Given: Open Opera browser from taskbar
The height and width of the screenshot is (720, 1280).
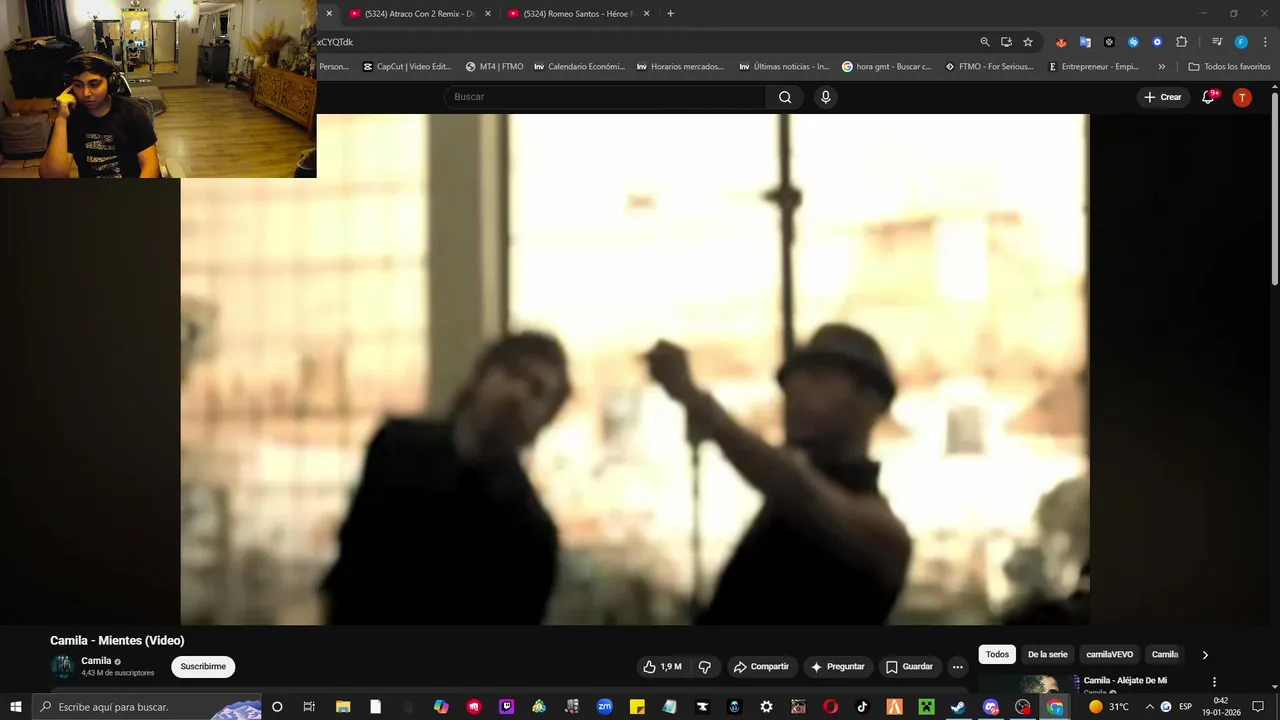Looking at the screenshot, I should point(830,707).
